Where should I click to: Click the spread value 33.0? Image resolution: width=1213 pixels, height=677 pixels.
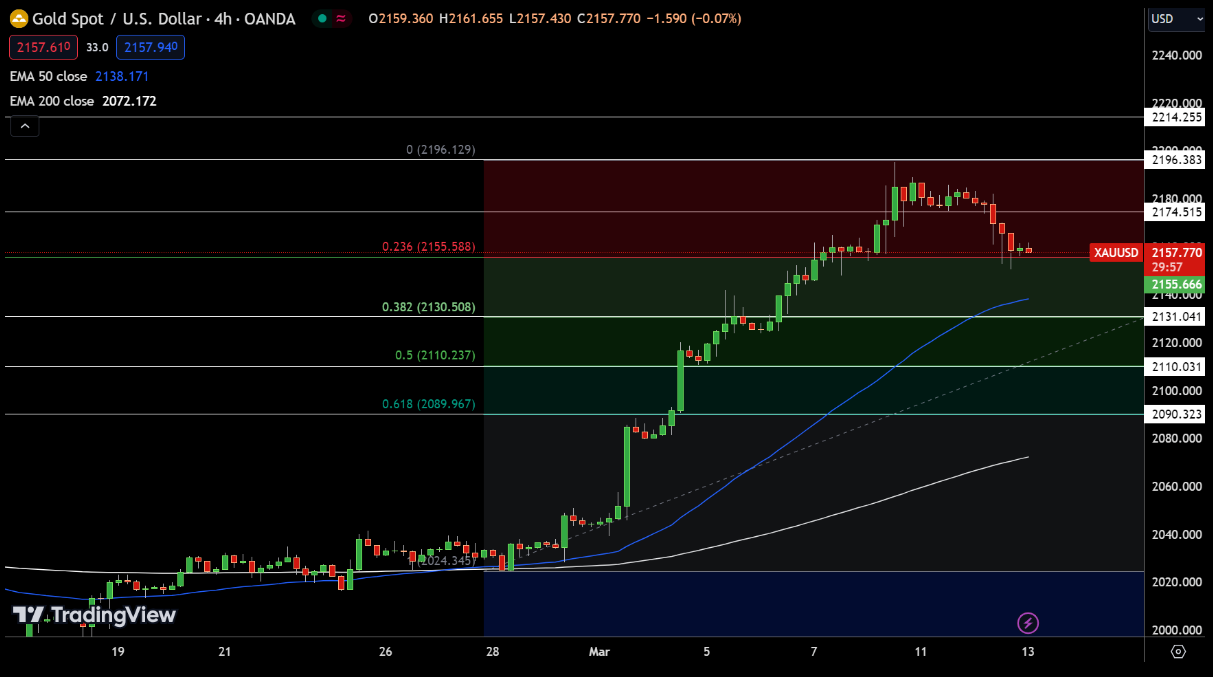(97, 47)
